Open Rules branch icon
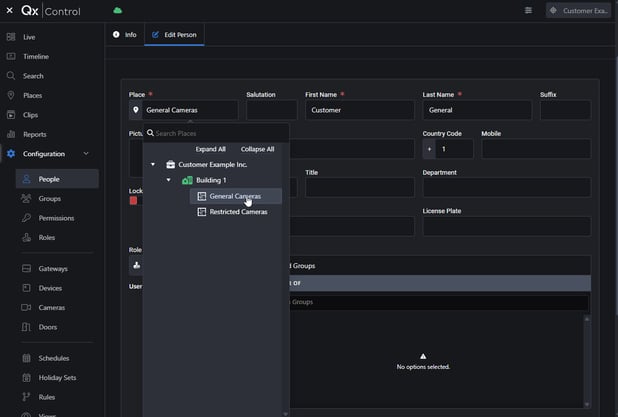 coord(26,397)
